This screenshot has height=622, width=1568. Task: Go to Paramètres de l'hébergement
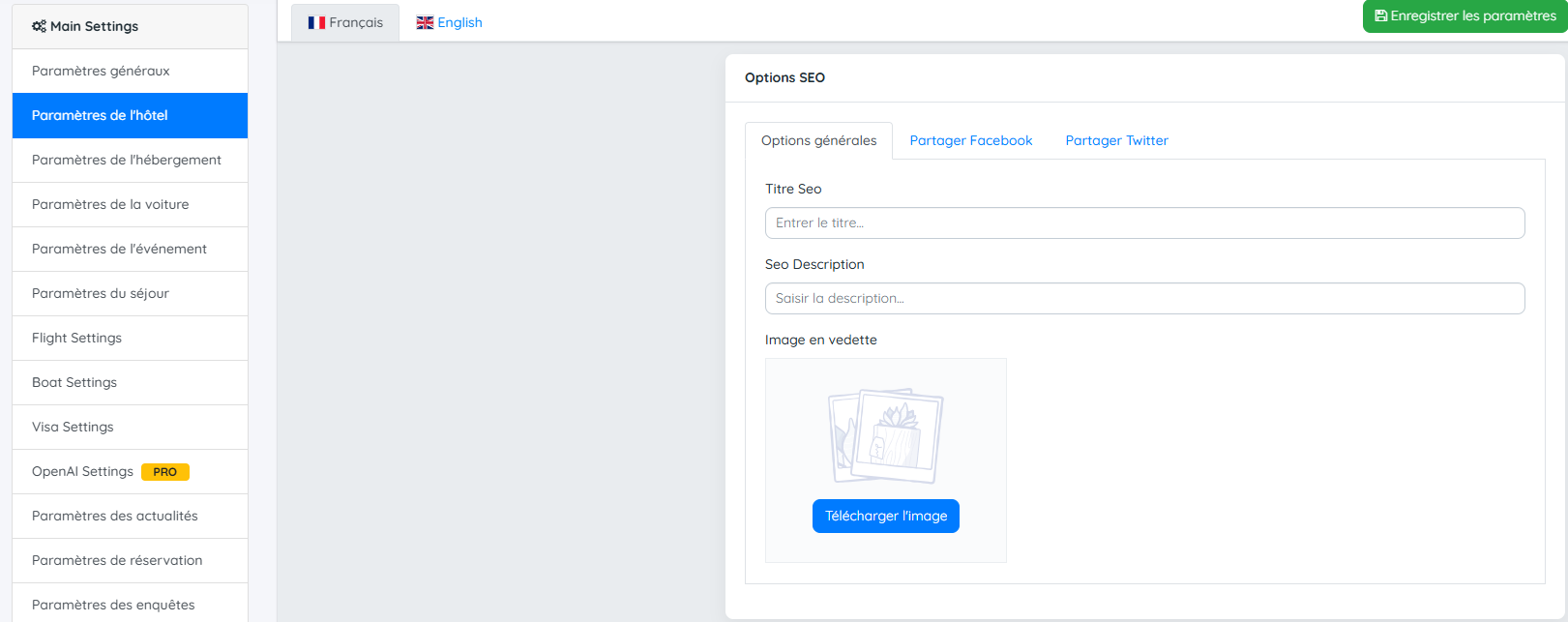point(127,160)
